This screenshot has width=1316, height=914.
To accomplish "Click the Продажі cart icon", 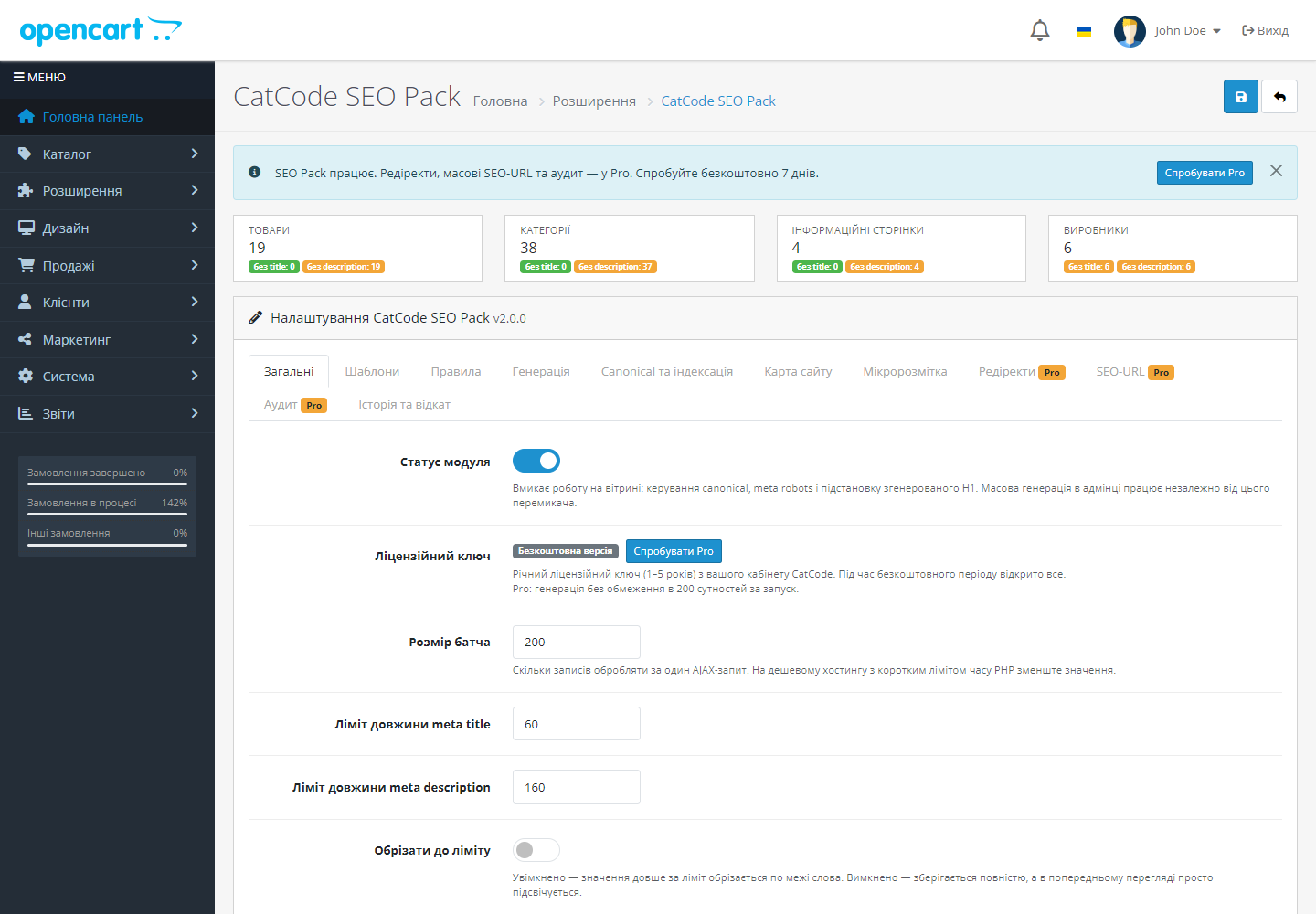I will [27, 265].
